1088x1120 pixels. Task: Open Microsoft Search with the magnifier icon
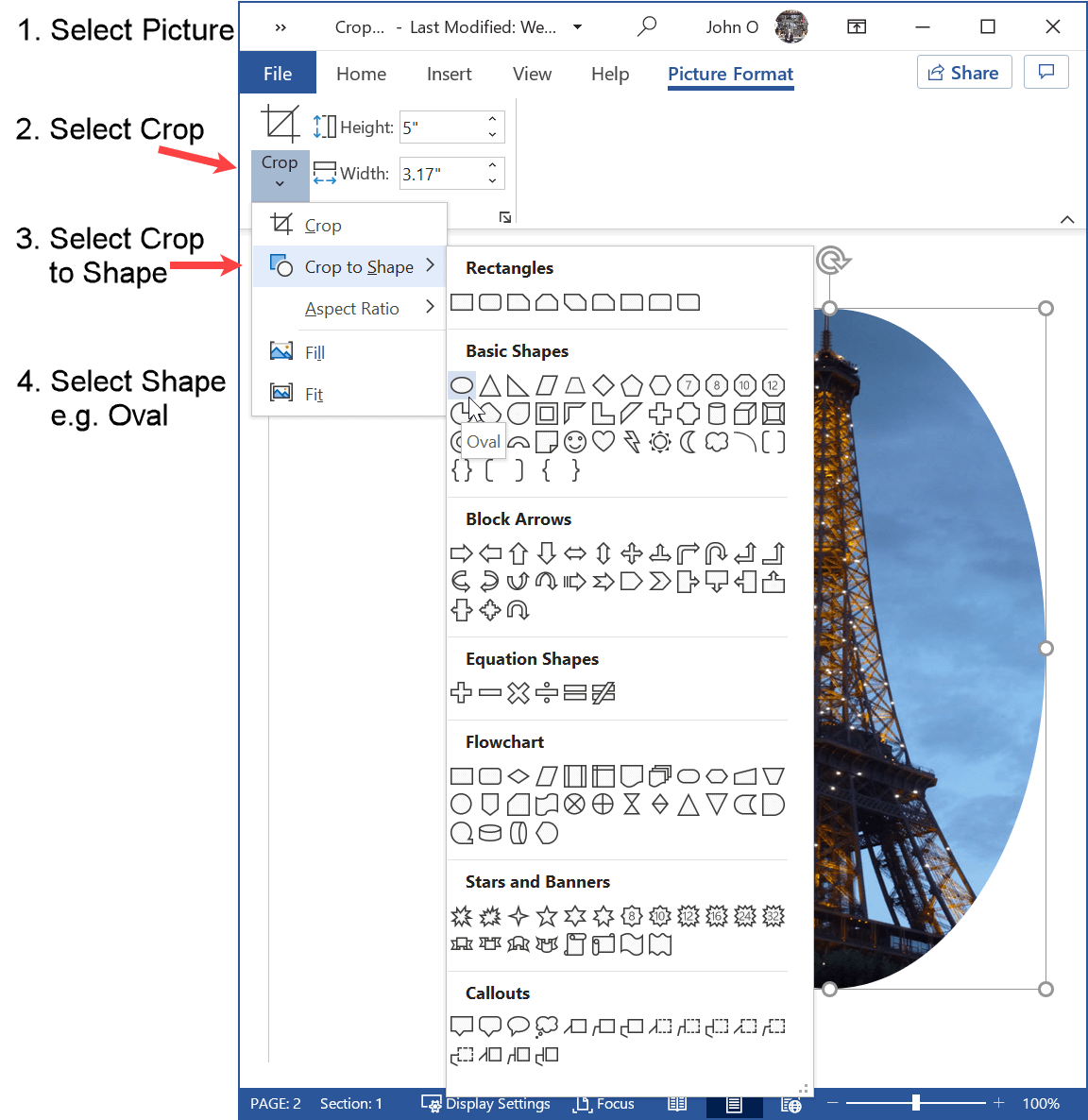(647, 26)
